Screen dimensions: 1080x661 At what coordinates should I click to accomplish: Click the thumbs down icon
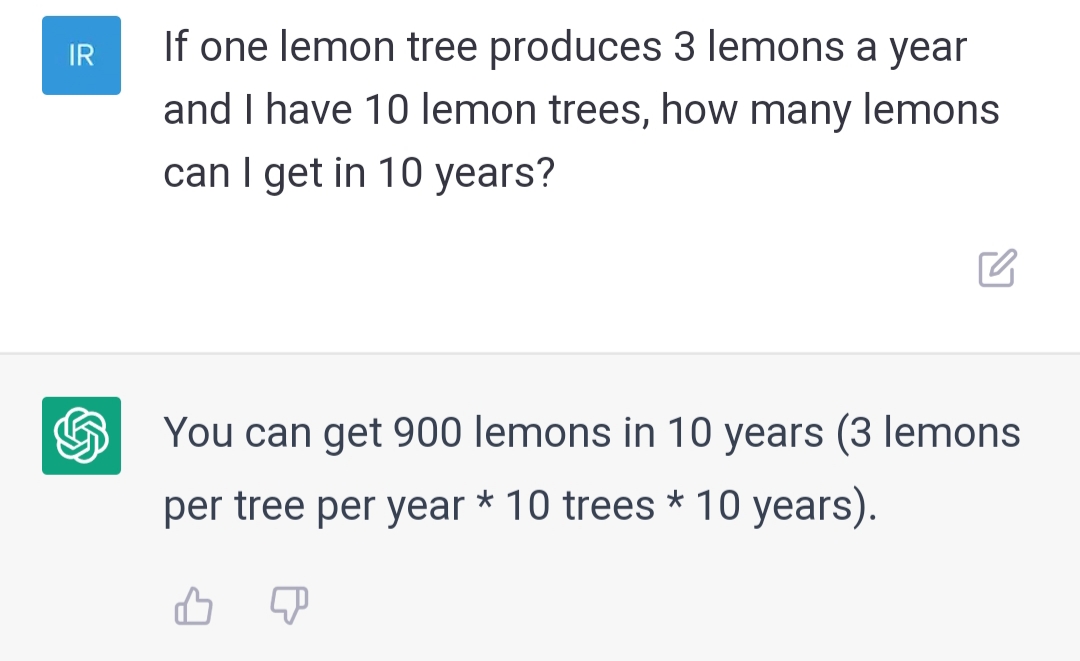tap(290, 603)
